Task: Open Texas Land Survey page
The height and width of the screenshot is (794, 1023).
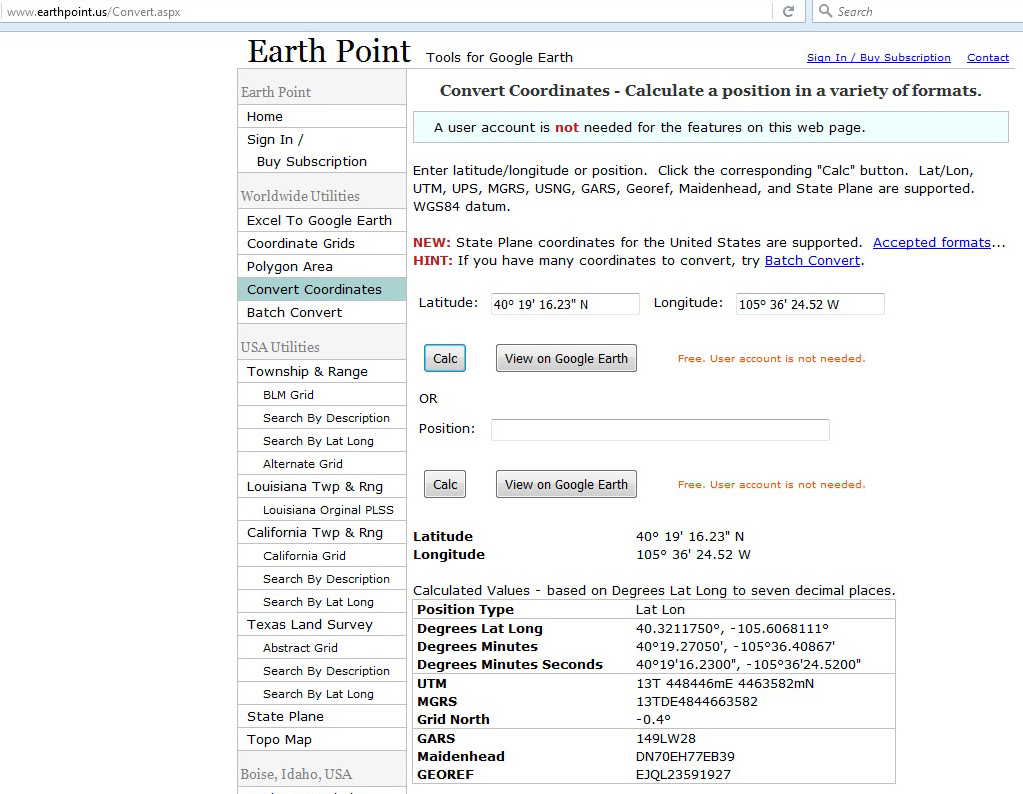Action: 322,624
